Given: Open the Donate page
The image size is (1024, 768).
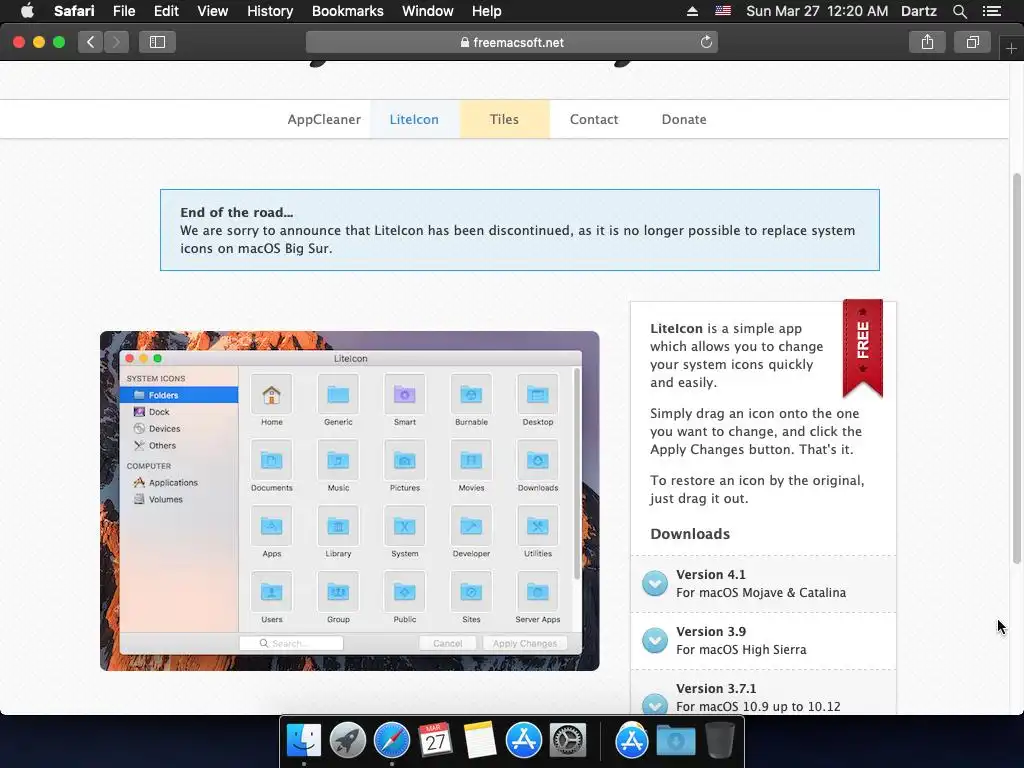Looking at the screenshot, I should 684,120.
